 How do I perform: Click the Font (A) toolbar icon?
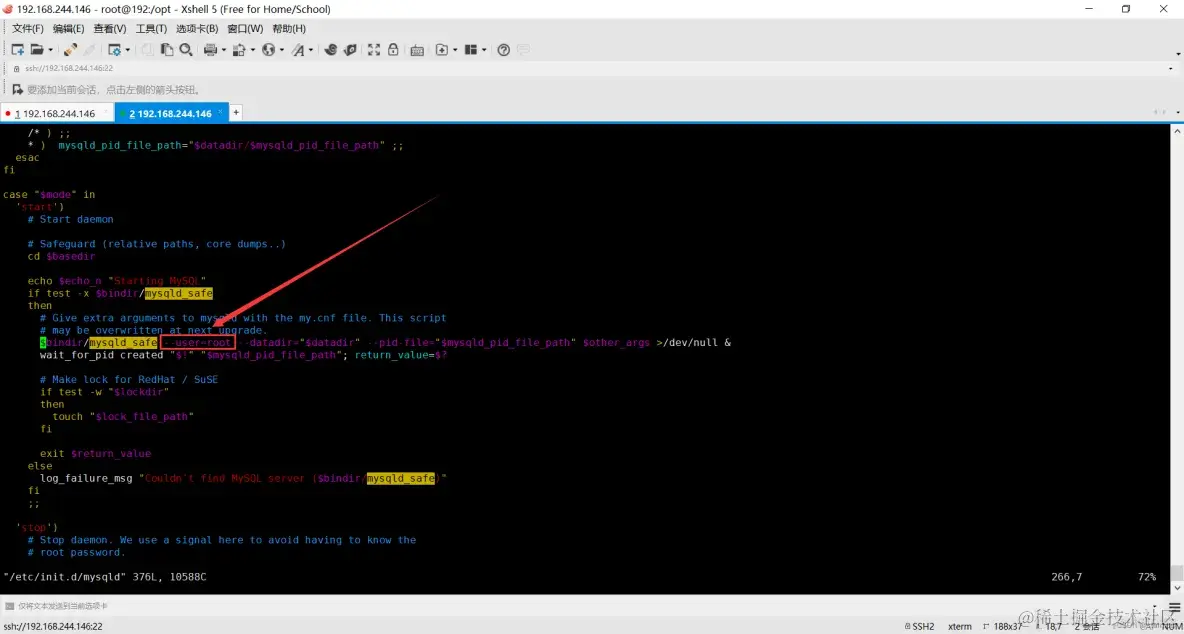(298, 50)
